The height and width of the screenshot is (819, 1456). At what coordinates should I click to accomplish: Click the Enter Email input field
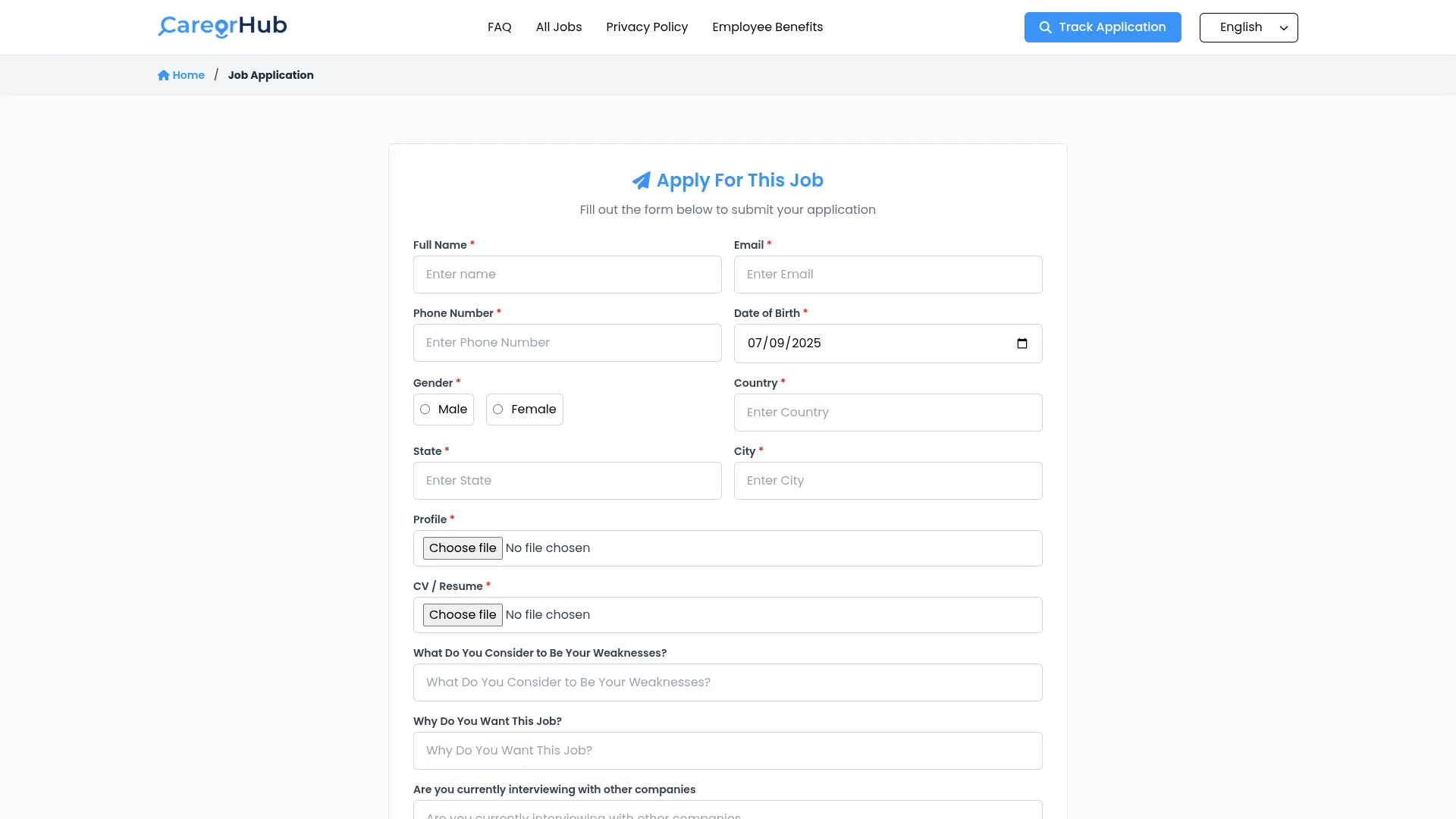pos(888,274)
